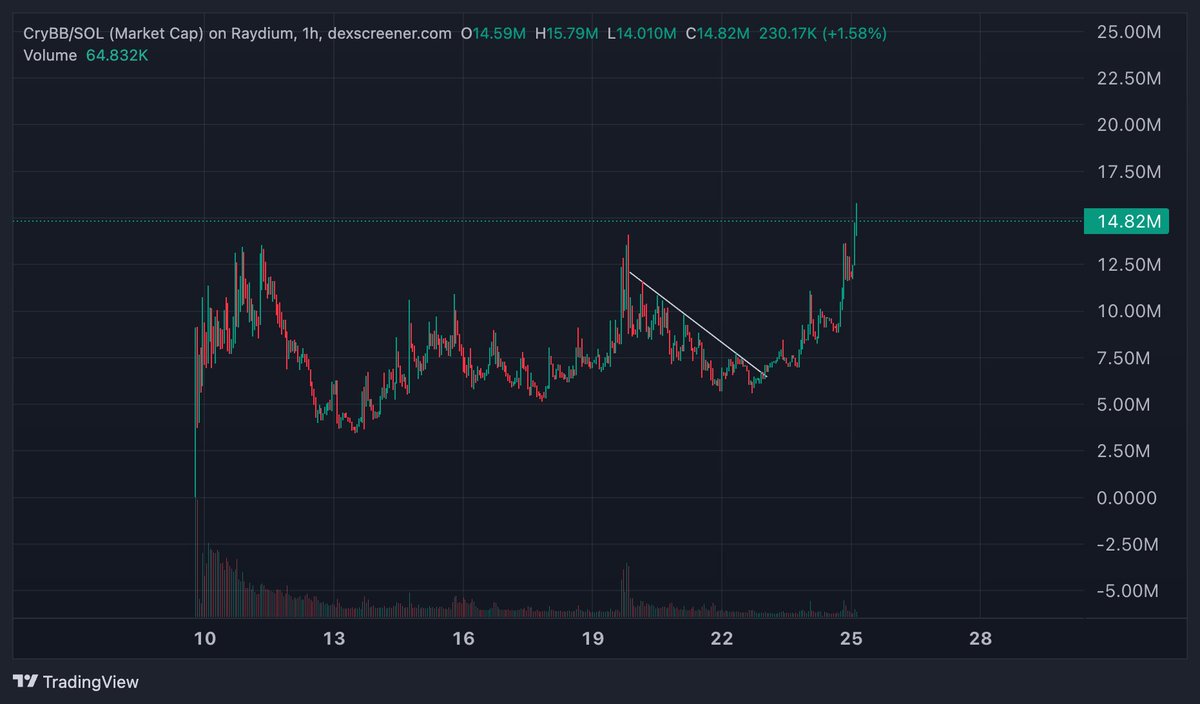The image size is (1200, 704).
Task: Select the white descending trendline on the chart
Action: click(698, 325)
